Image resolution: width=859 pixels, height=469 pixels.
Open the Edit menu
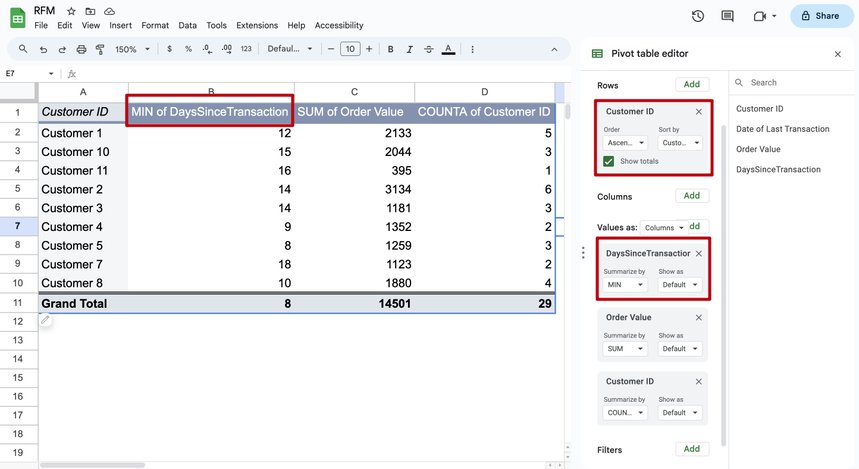pos(65,25)
